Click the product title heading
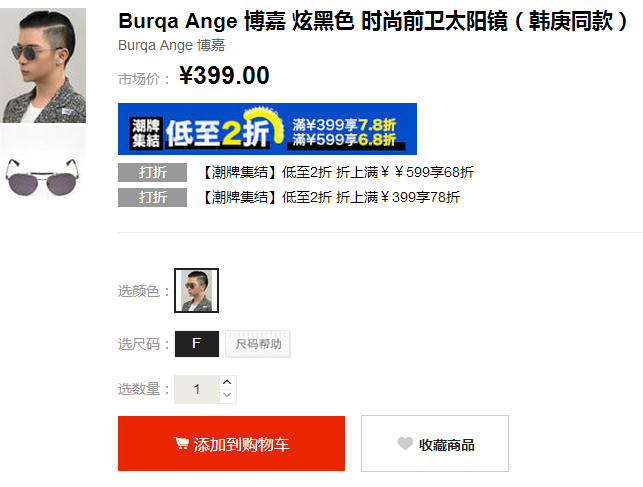The height and width of the screenshot is (487, 643). 373,21
